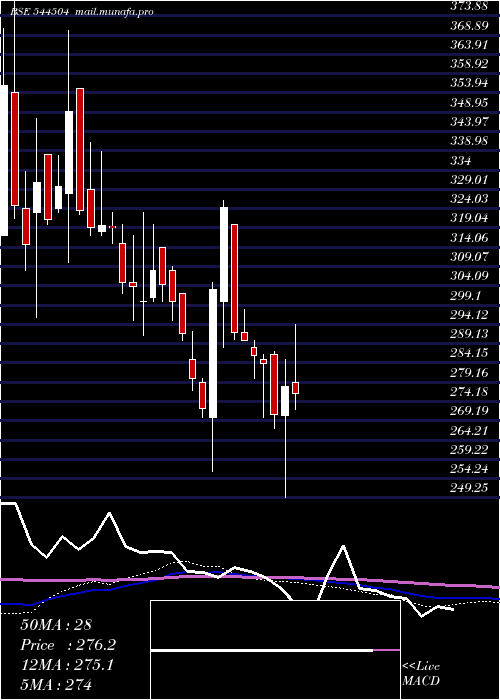Click the 264.21 price axis label

[x=469, y=431]
